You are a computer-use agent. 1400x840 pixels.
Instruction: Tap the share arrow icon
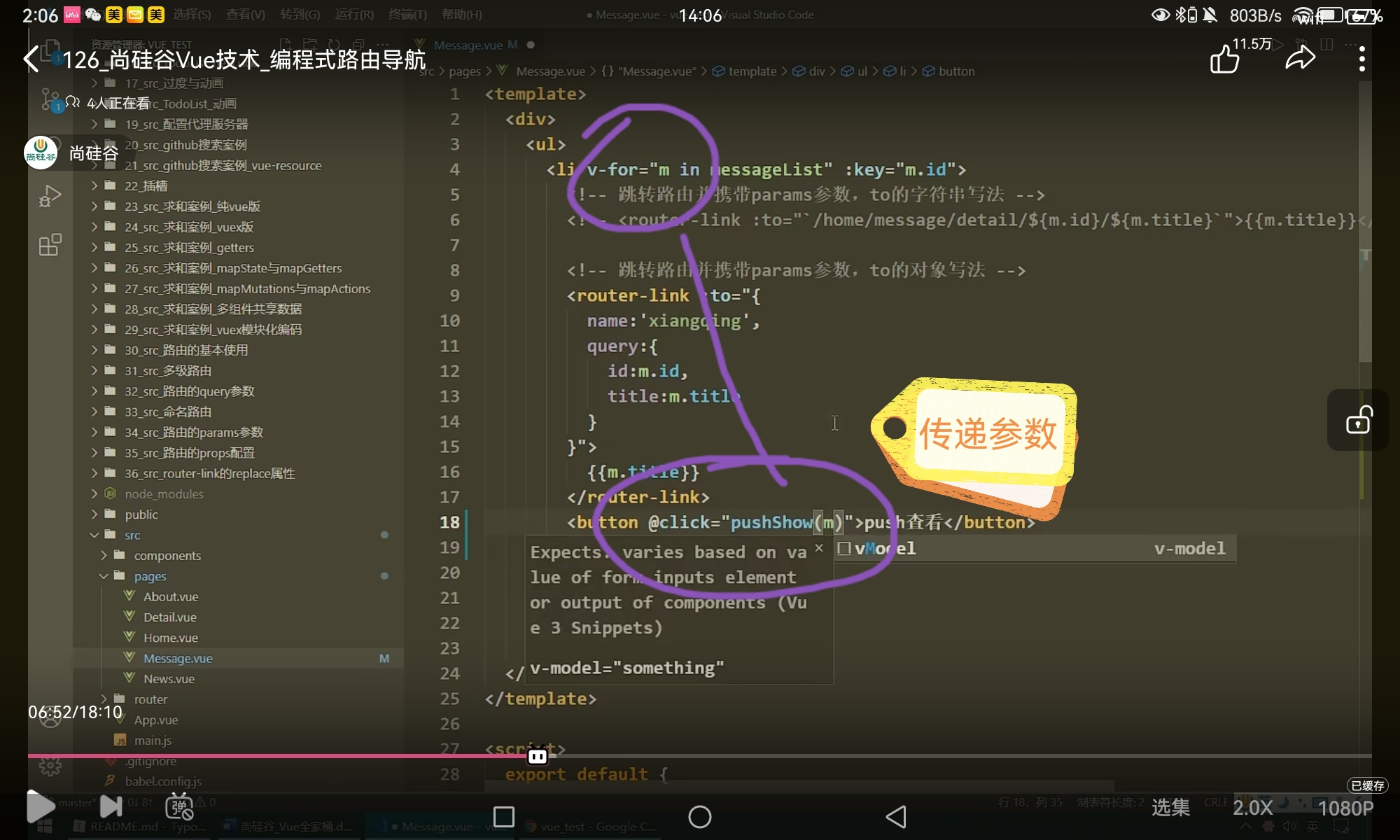coord(1300,59)
